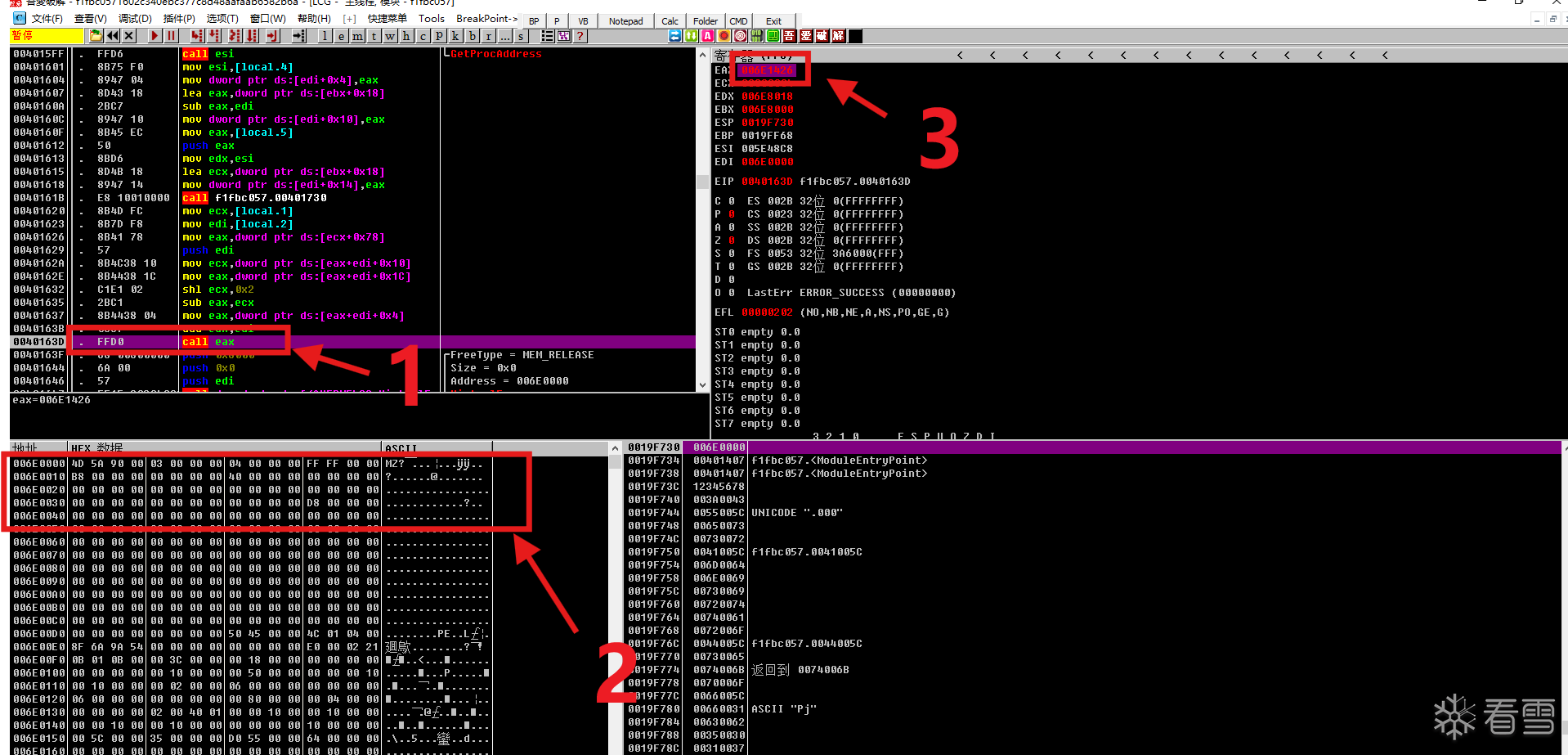This screenshot has width=1568, height=755.
Task: Select stack entry 12345678
Action: point(719,487)
